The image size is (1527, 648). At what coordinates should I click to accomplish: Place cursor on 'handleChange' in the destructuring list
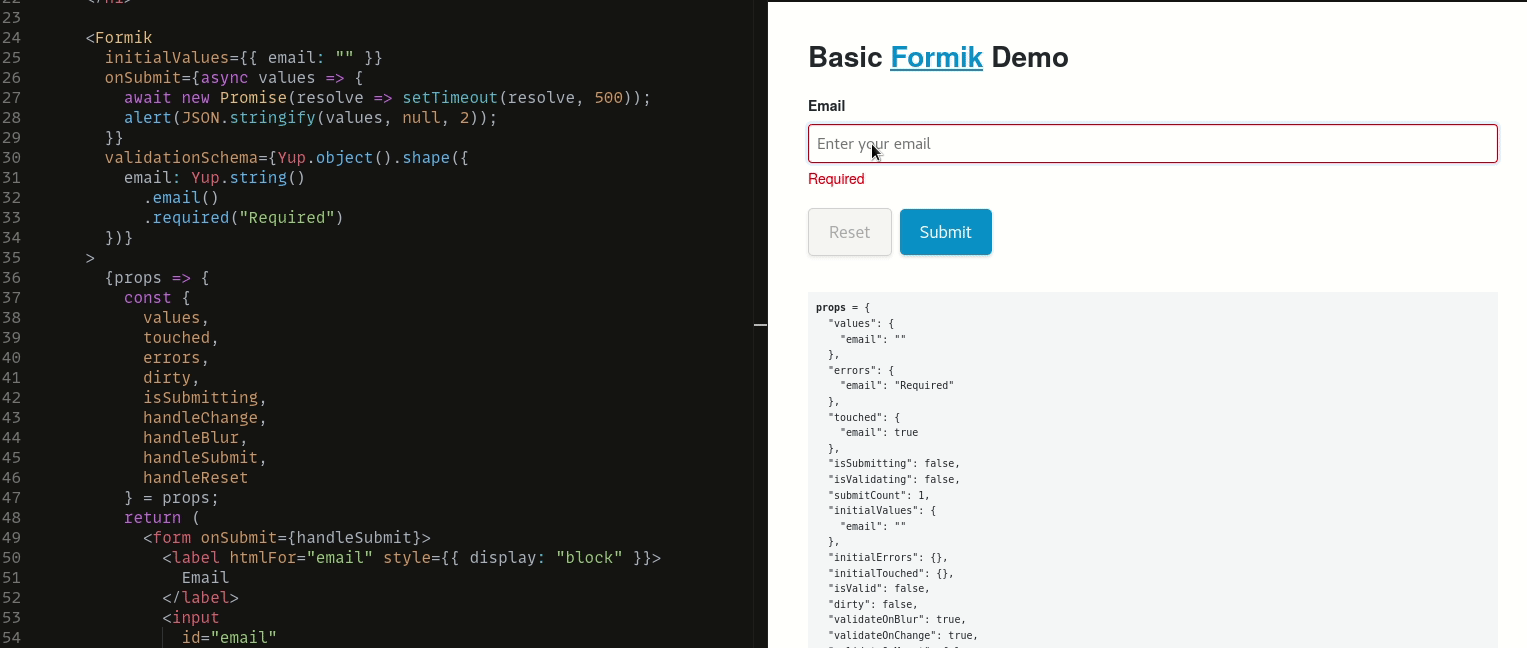point(200,418)
